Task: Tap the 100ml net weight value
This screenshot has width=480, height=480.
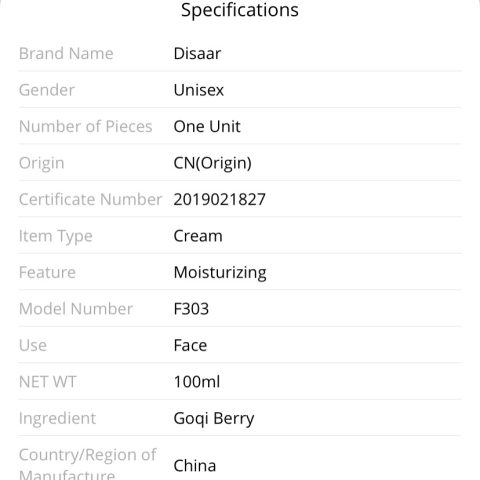Action: pyautogui.click(x=197, y=382)
